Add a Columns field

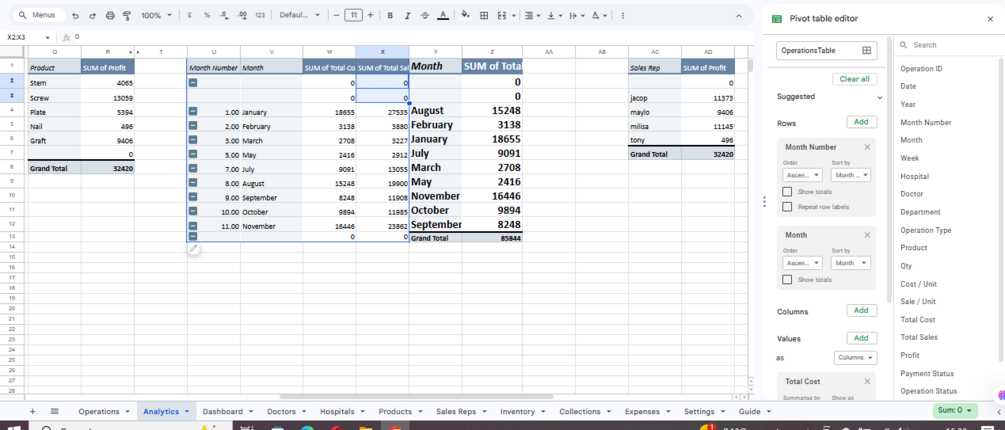point(861,310)
